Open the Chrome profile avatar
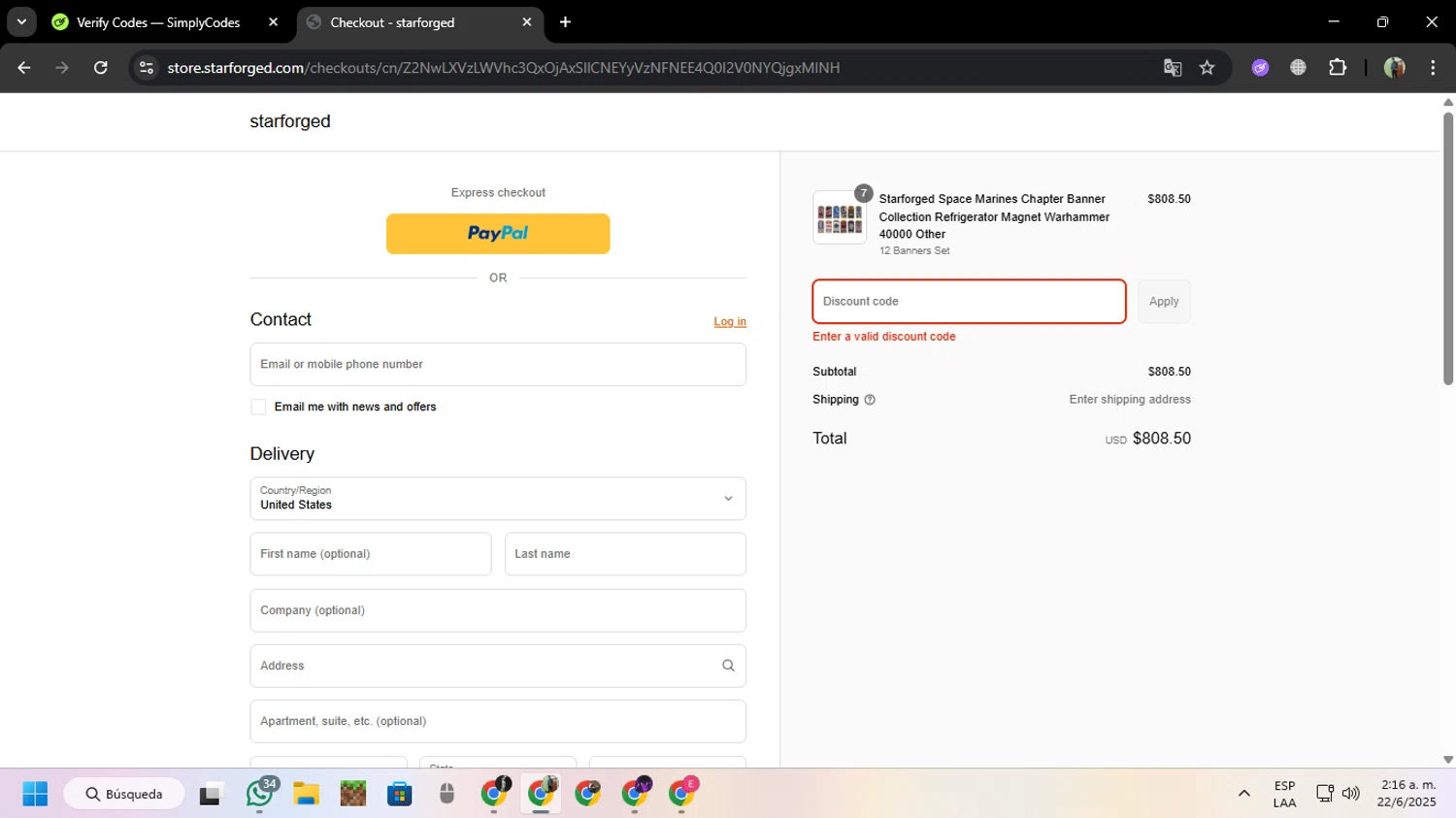This screenshot has height=818, width=1456. 1395,68
